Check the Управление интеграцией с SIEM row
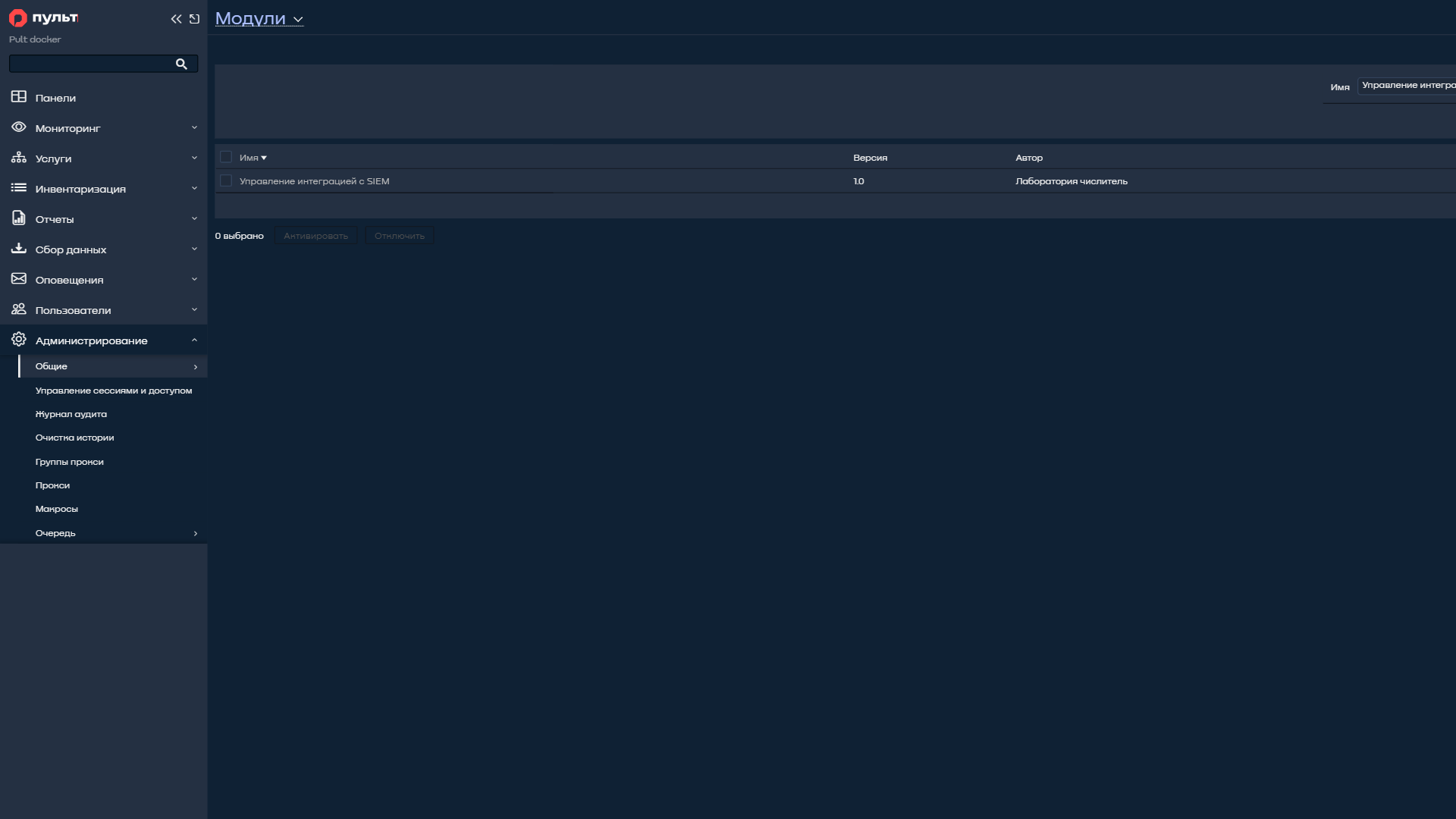The height and width of the screenshot is (819, 1456). click(226, 180)
